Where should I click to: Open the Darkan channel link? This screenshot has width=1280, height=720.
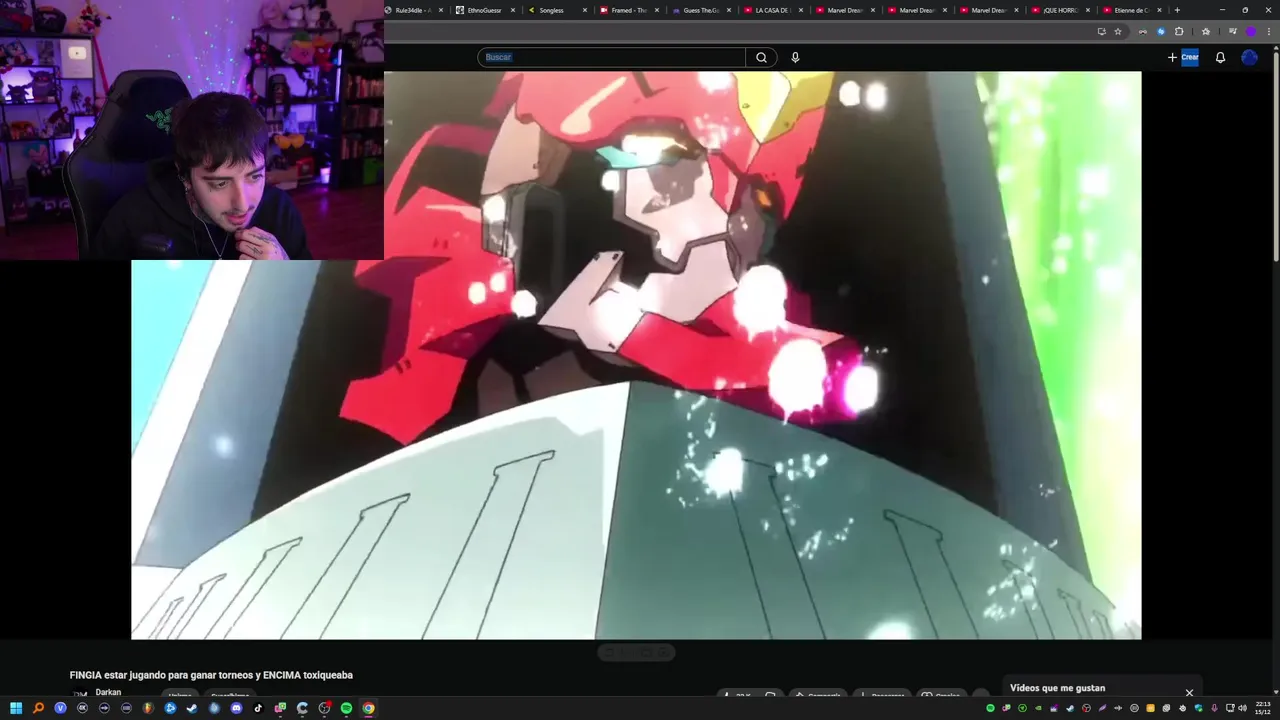[108, 692]
